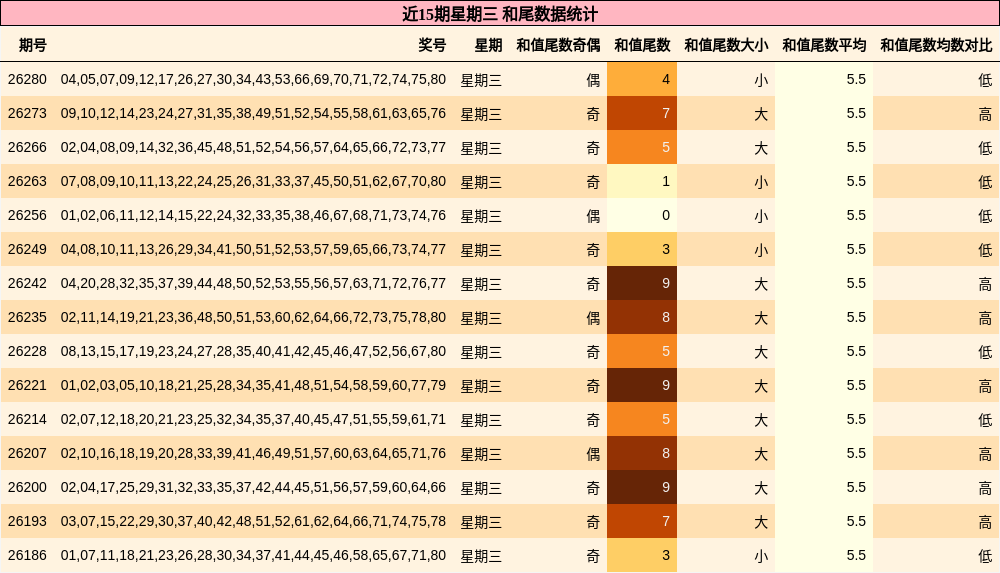Select period number 26266
Viewport: 1000px width, 573px height.
click(27, 147)
